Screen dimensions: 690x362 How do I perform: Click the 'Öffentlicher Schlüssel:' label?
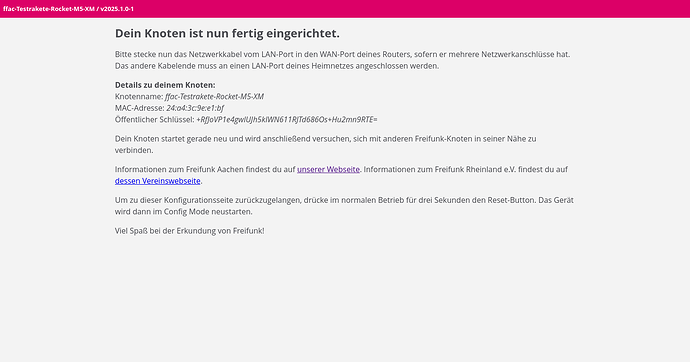(154, 120)
